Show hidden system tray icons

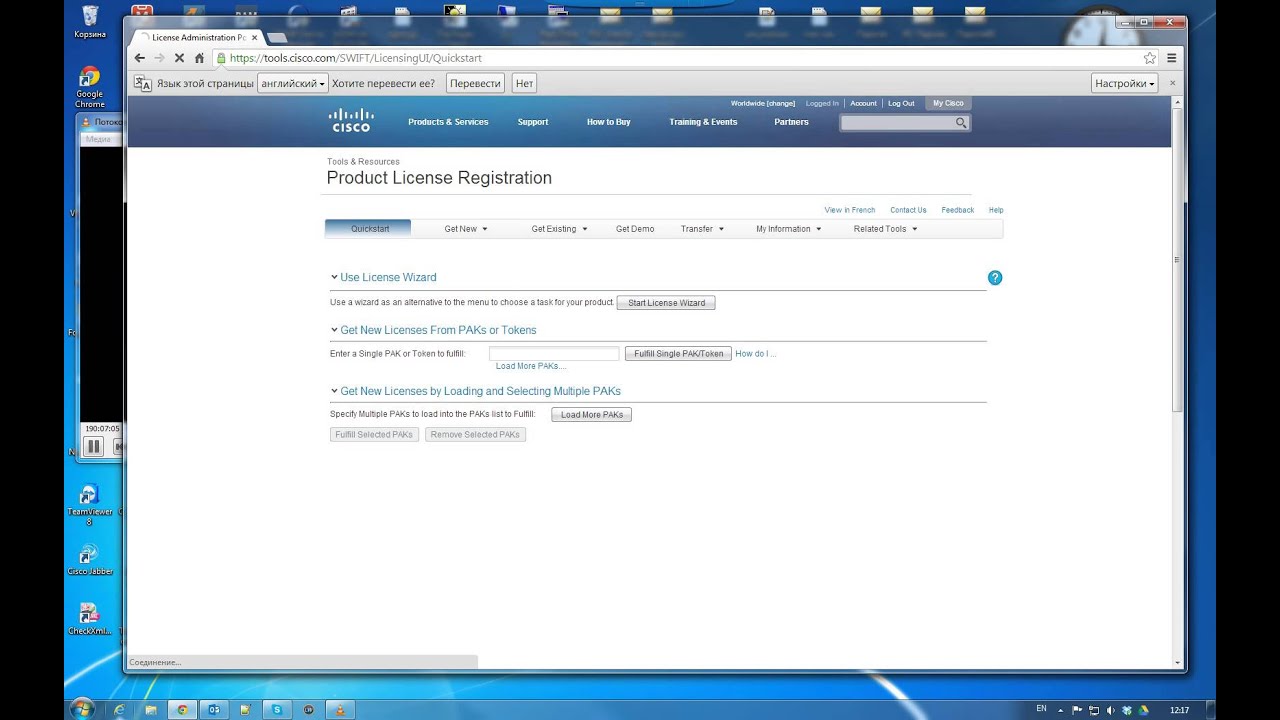click(1060, 710)
